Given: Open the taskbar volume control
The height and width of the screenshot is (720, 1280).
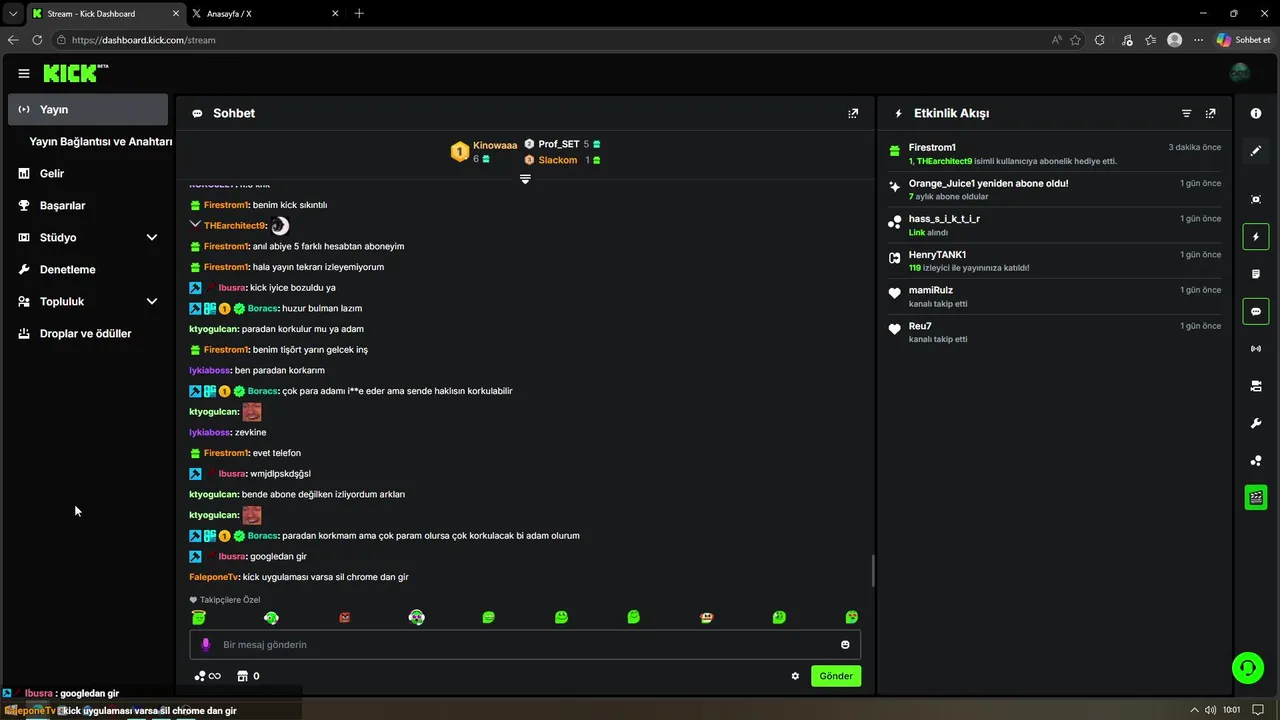Looking at the screenshot, I should (x=1211, y=710).
